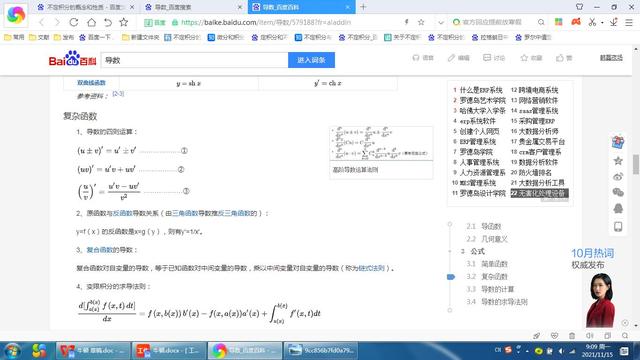
Task: Open the WeChat share icon on sidebar
Action: click(618, 192)
